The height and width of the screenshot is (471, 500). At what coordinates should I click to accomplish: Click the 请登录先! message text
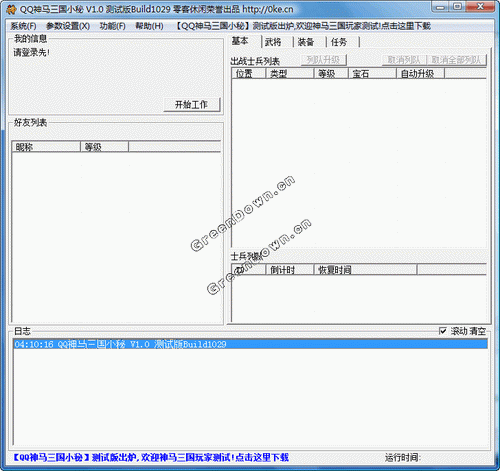point(32,52)
